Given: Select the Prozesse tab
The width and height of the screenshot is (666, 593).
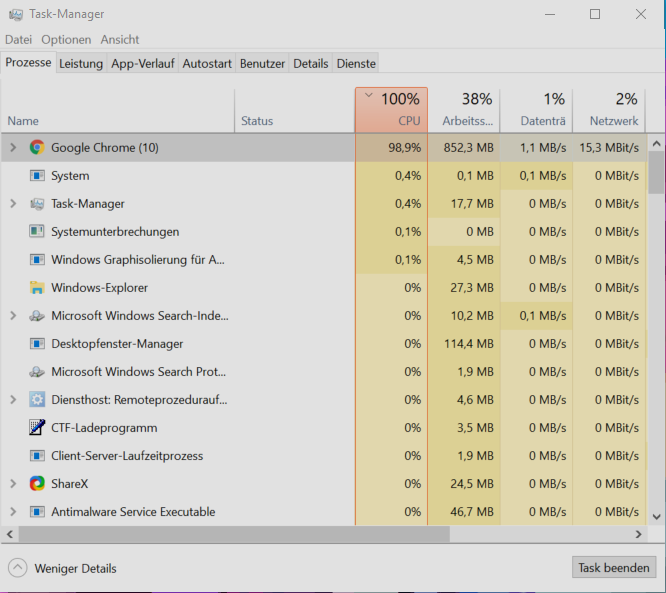Looking at the screenshot, I should 28,62.
